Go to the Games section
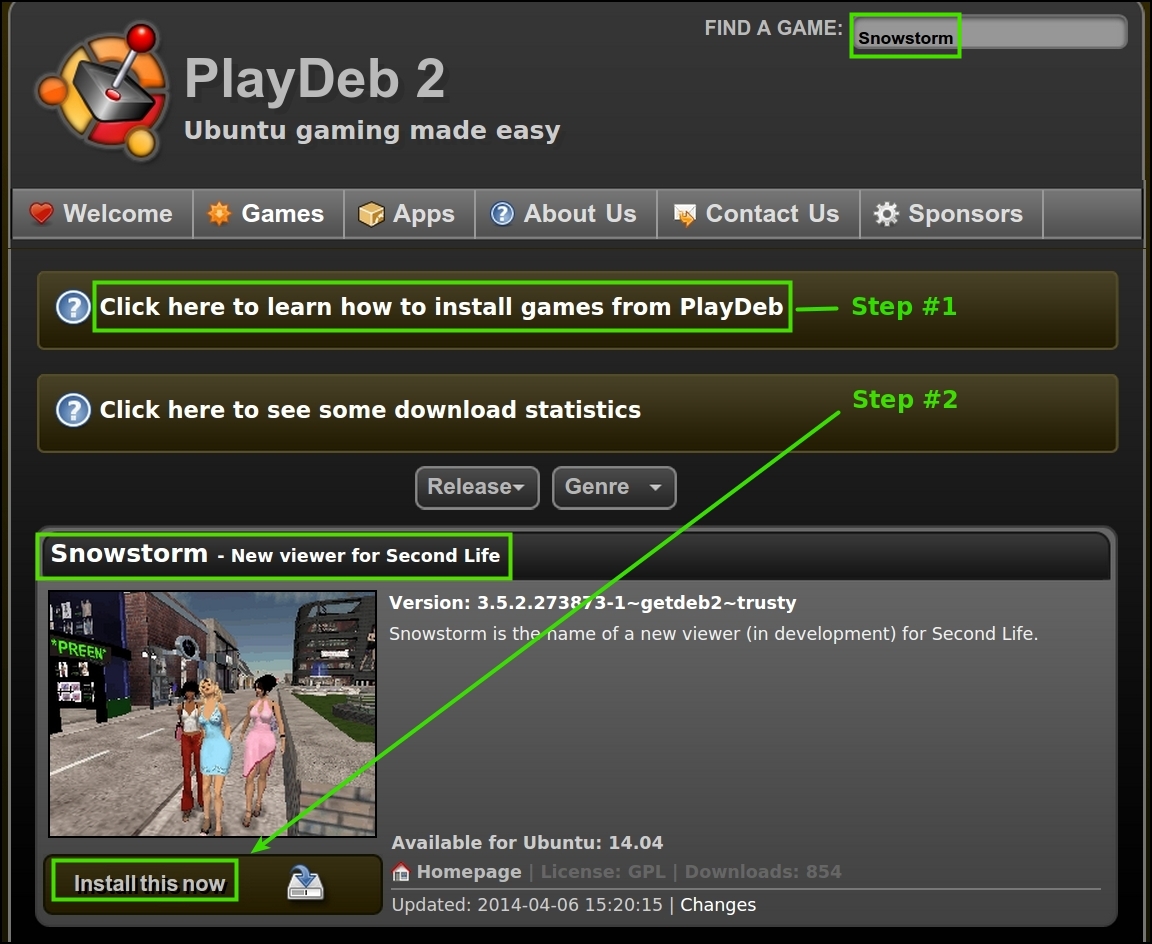 point(268,214)
